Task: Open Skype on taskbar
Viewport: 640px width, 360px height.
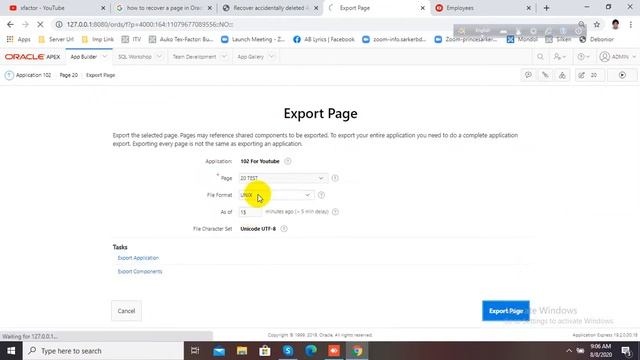Action: (x=288, y=351)
